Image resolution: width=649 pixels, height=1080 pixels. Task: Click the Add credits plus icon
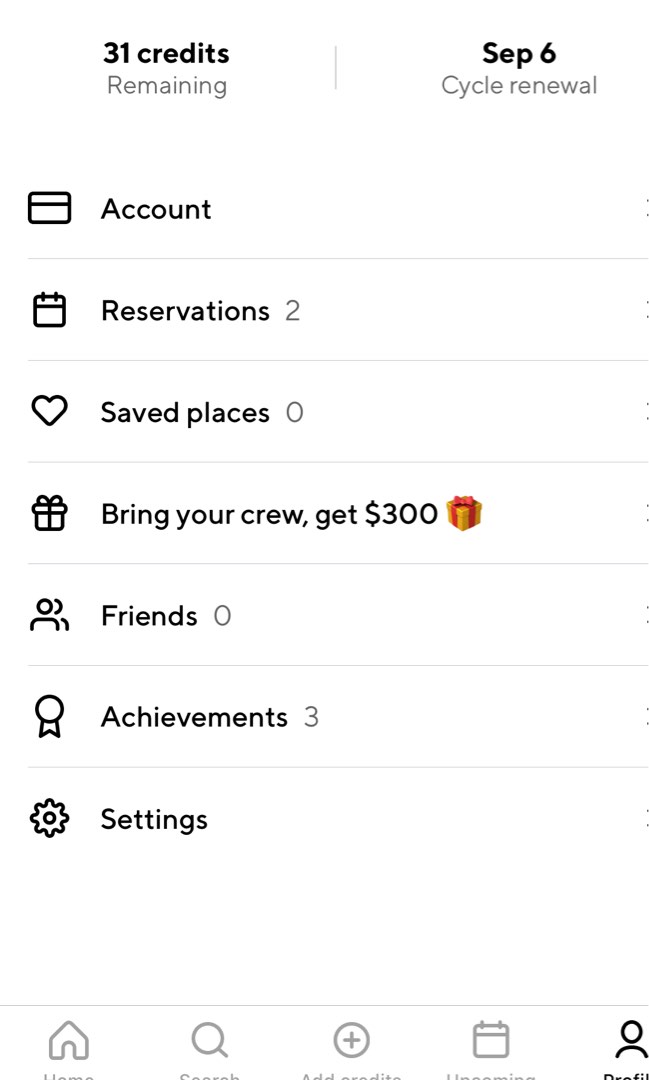[352, 1040]
